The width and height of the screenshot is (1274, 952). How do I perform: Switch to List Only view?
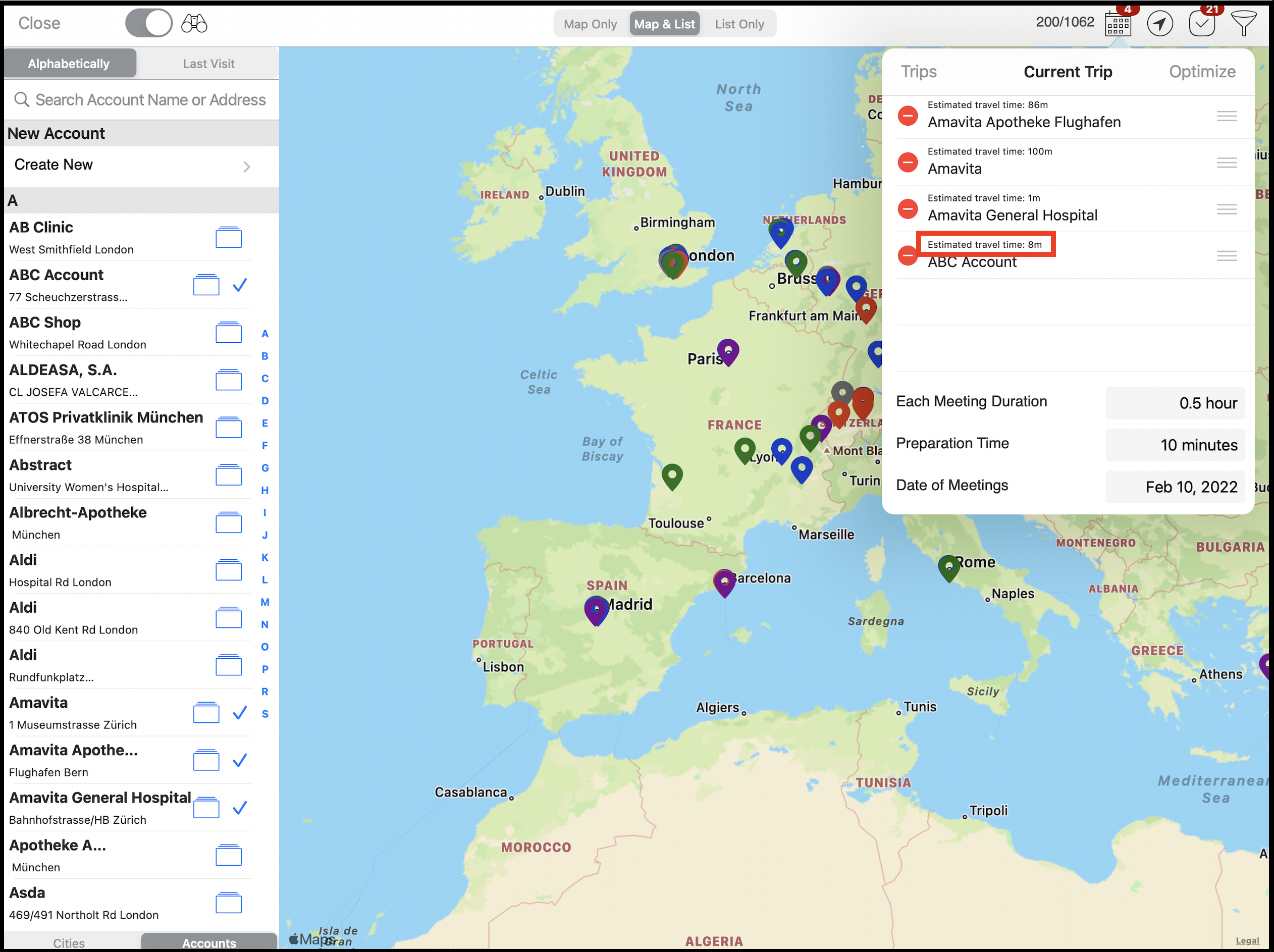tap(739, 24)
